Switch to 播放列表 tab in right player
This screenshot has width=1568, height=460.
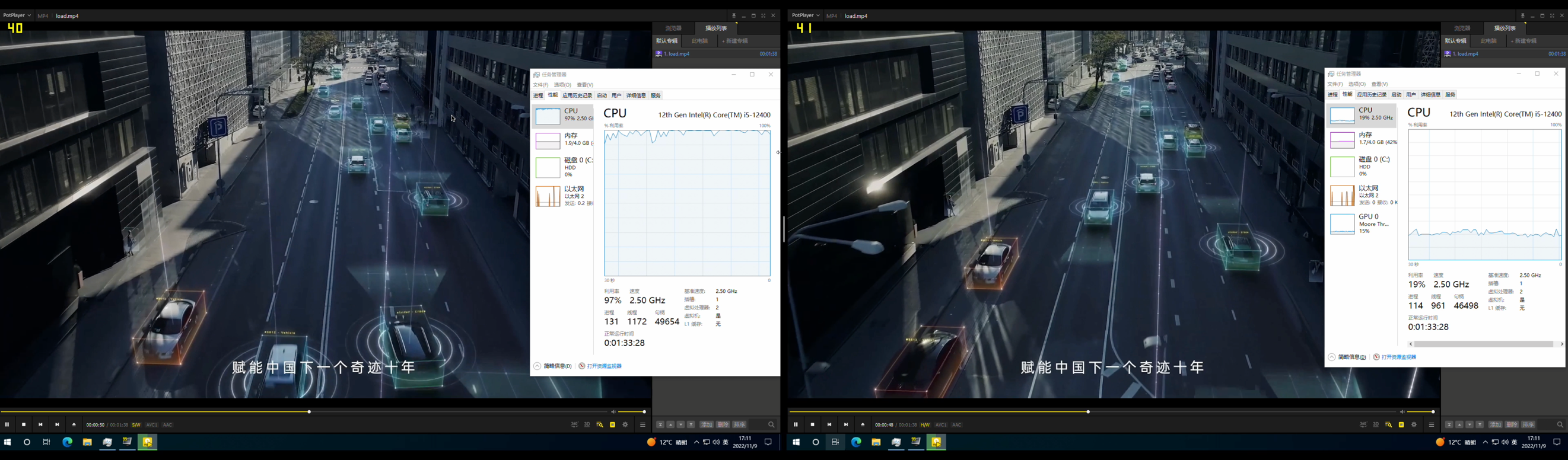click(x=1505, y=28)
